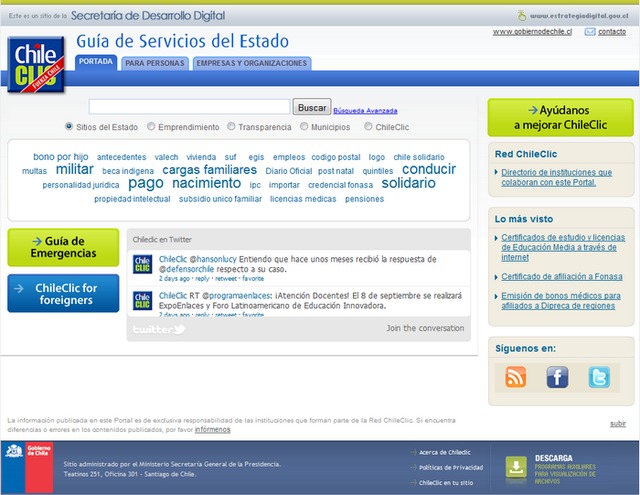Visit www.gobiernodechile.cl link
The width and height of the screenshot is (640, 495).
tap(532, 32)
